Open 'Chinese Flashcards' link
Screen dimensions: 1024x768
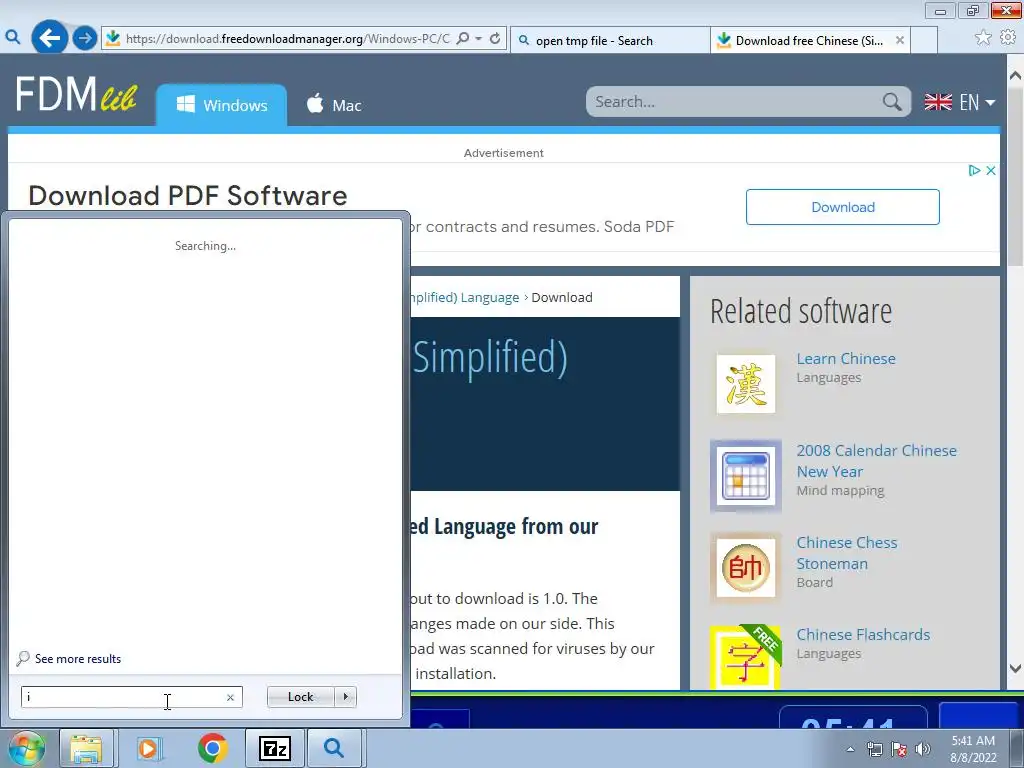pos(863,635)
